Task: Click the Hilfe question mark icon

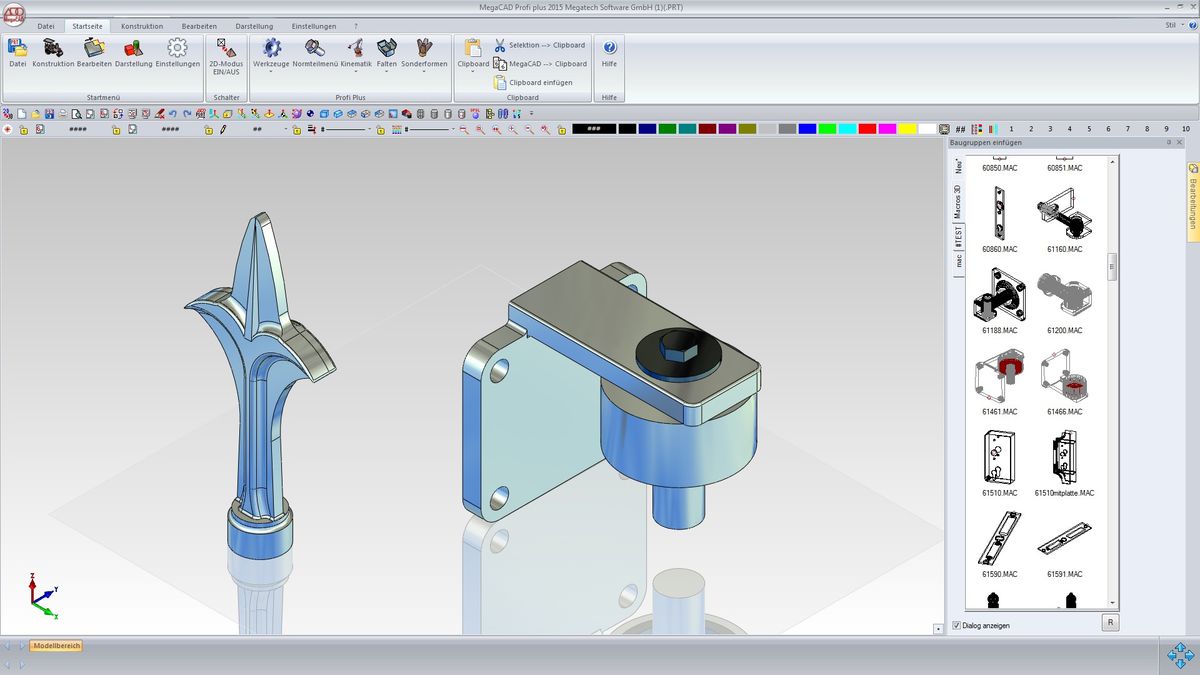Action: click(x=609, y=49)
